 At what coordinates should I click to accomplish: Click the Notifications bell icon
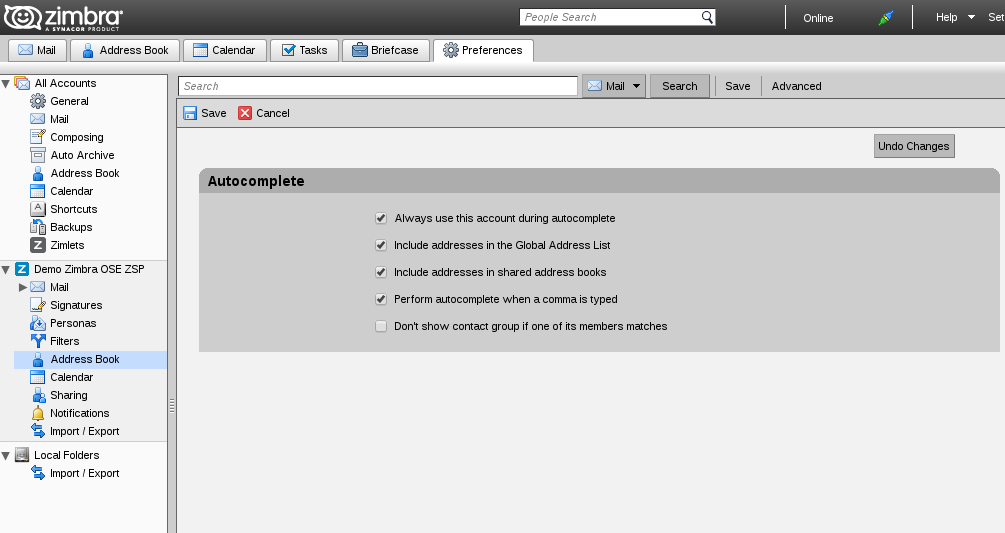click(x=38, y=413)
